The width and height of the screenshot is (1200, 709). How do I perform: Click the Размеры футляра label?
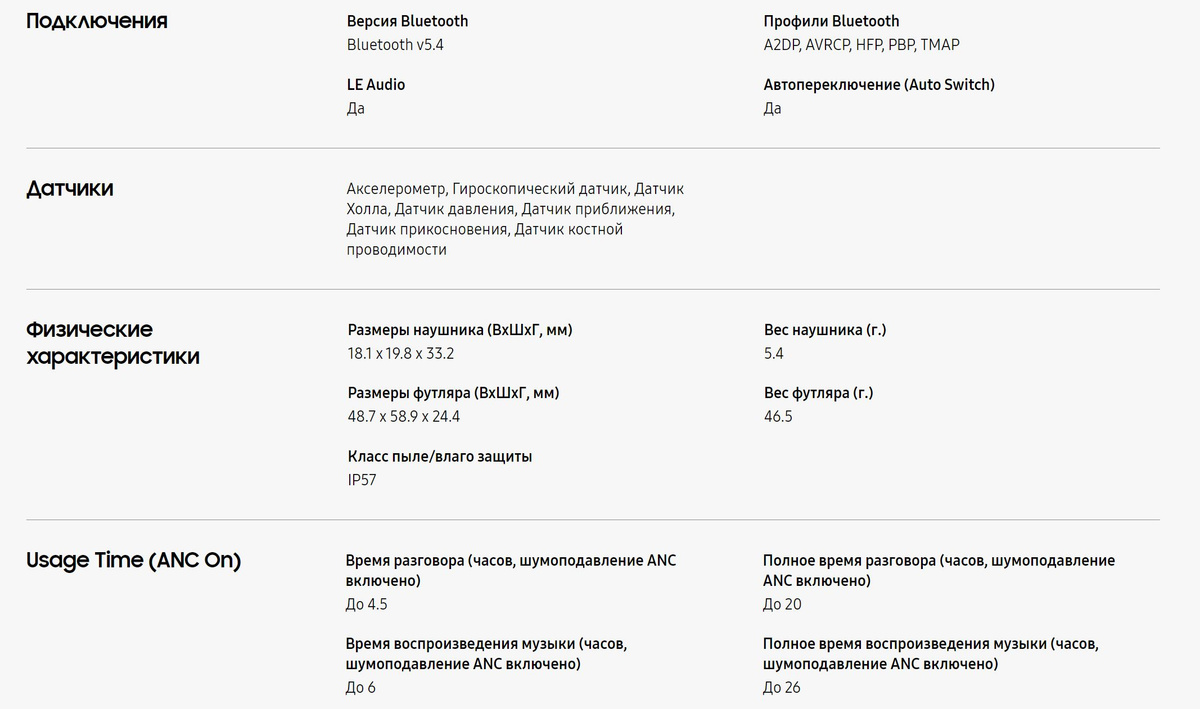[x=453, y=393]
